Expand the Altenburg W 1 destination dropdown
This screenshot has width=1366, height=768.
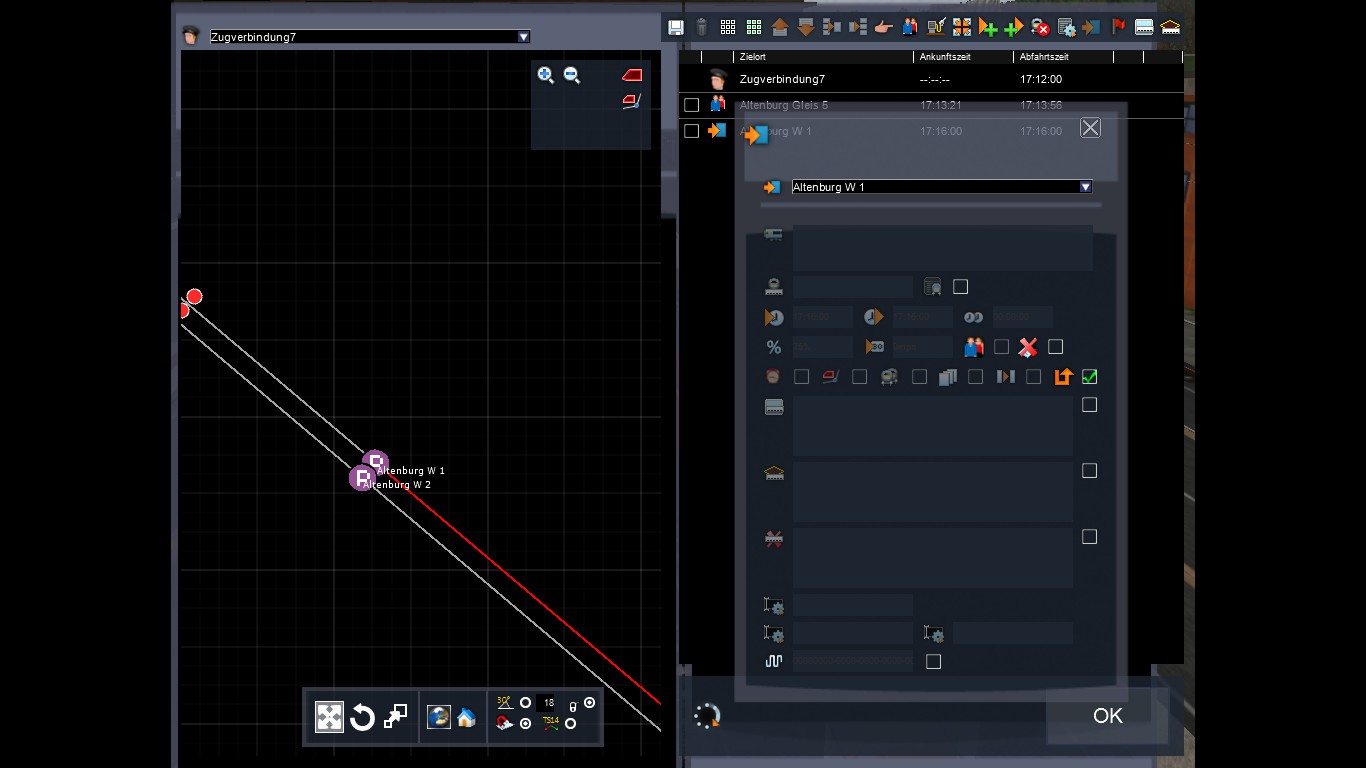(1085, 187)
